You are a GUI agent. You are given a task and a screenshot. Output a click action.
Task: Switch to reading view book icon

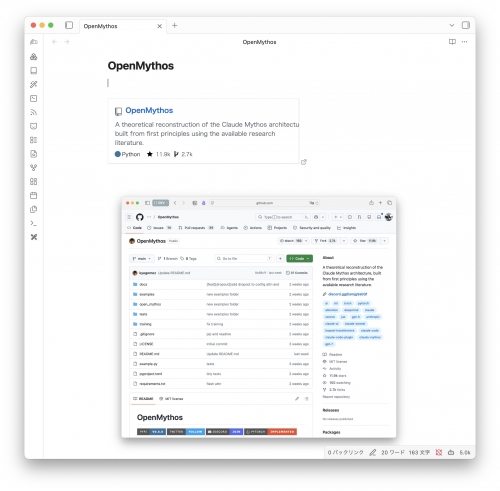coord(452,42)
